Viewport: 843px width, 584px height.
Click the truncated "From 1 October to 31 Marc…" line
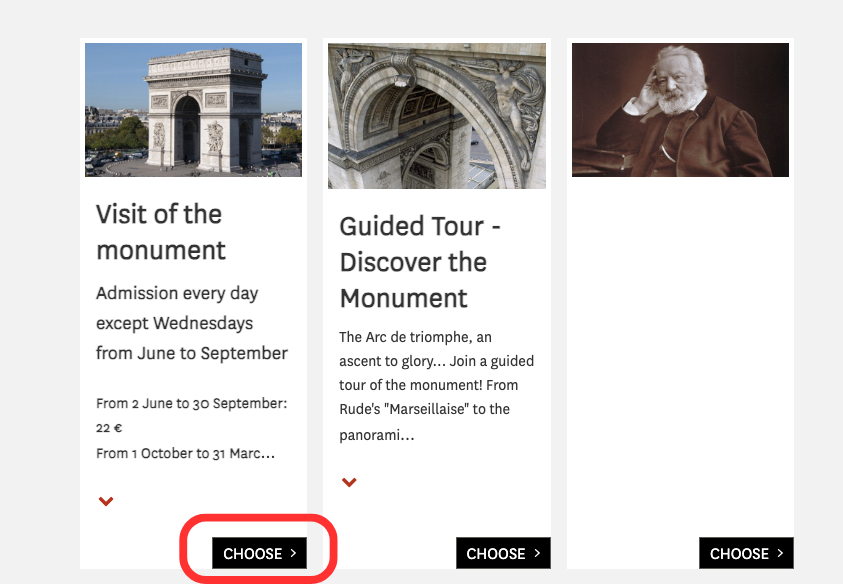(x=185, y=453)
